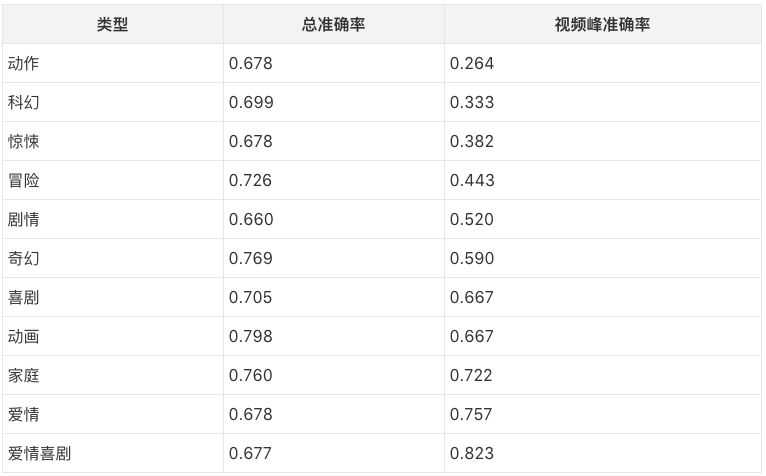
Task: Click the 0.699 accuracy value
Action: click(x=251, y=103)
